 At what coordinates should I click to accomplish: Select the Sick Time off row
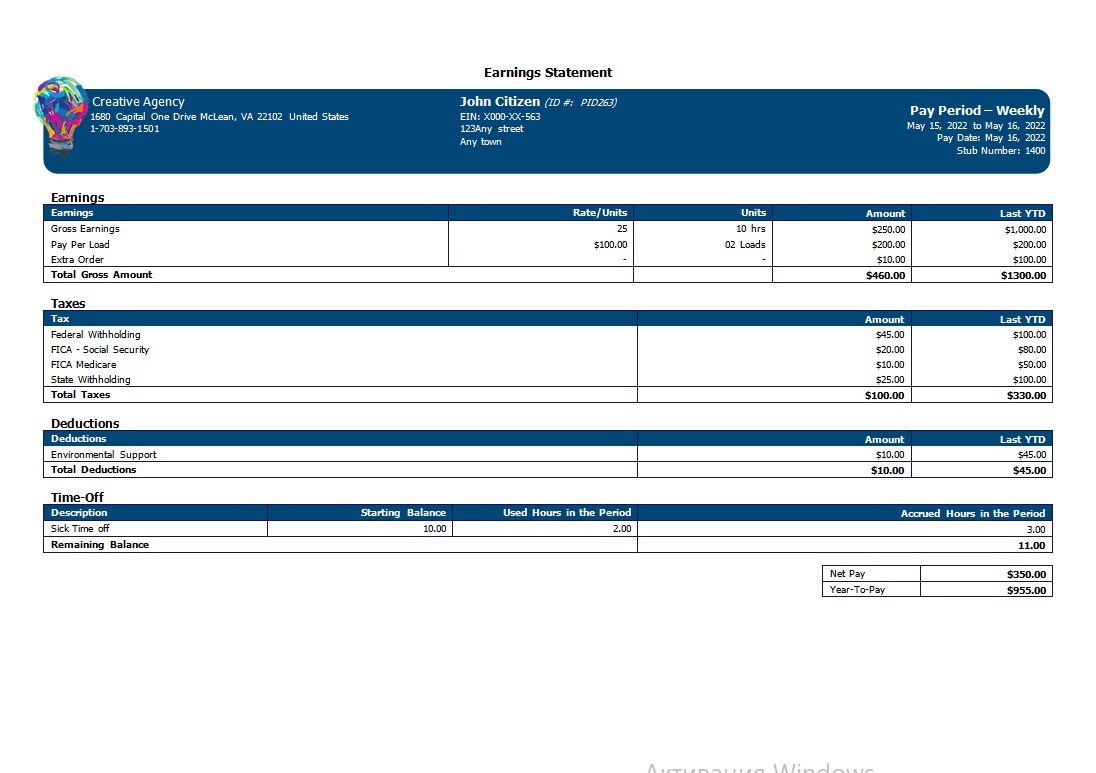[x=548, y=528]
